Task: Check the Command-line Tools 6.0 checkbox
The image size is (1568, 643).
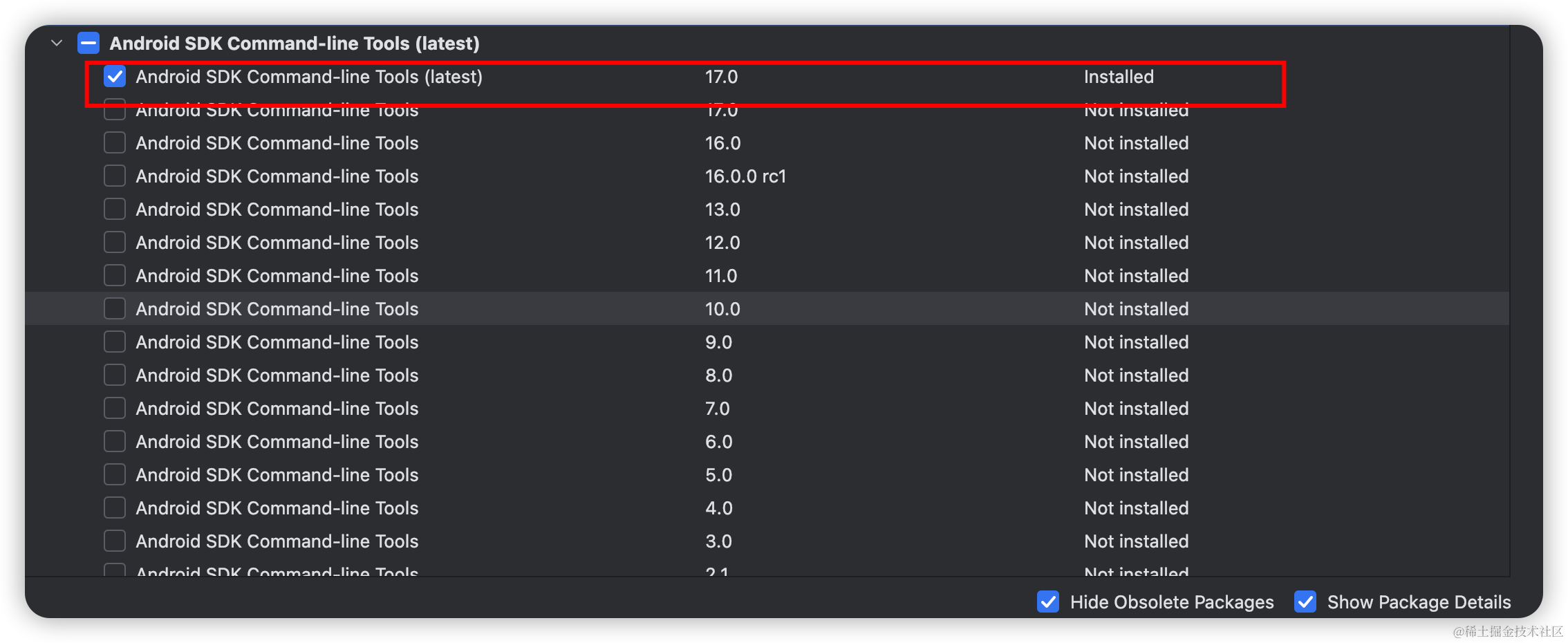Action: point(115,442)
